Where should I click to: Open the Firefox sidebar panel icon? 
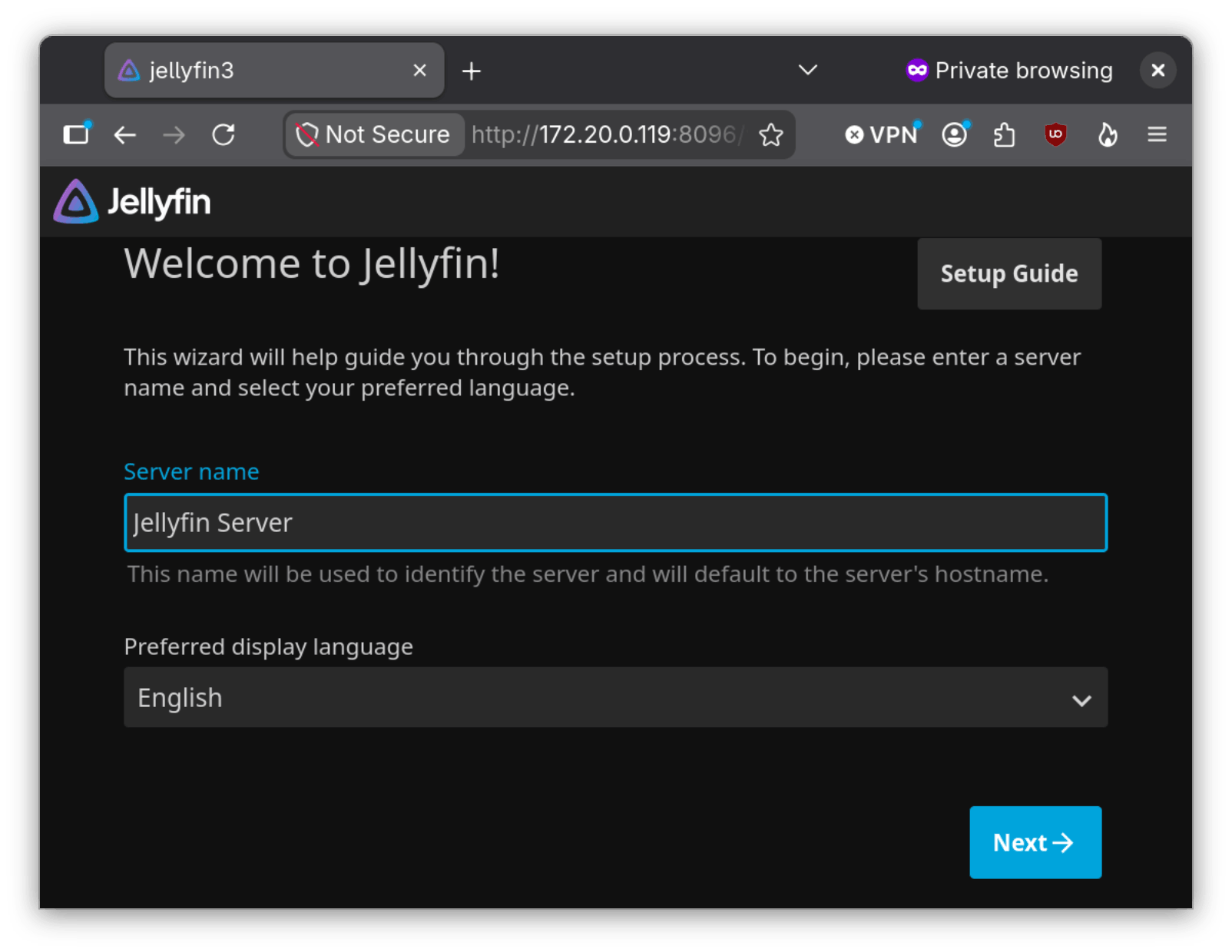(x=76, y=134)
